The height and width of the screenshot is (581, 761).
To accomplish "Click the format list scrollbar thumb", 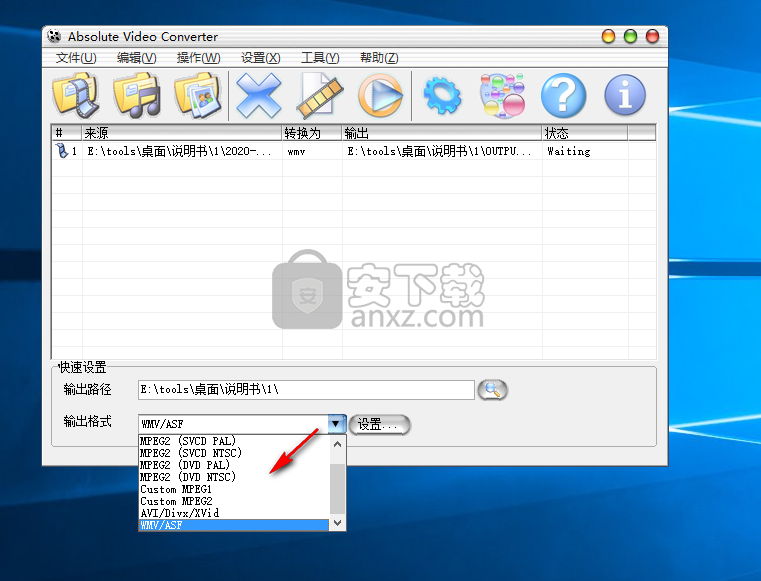I will pyautogui.click(x=337, y=487).
